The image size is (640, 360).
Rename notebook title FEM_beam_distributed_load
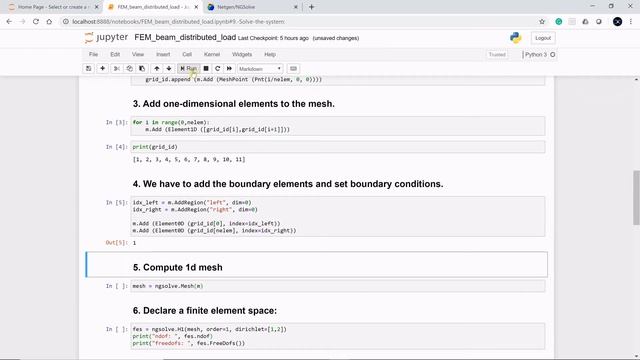pos(185,37)
